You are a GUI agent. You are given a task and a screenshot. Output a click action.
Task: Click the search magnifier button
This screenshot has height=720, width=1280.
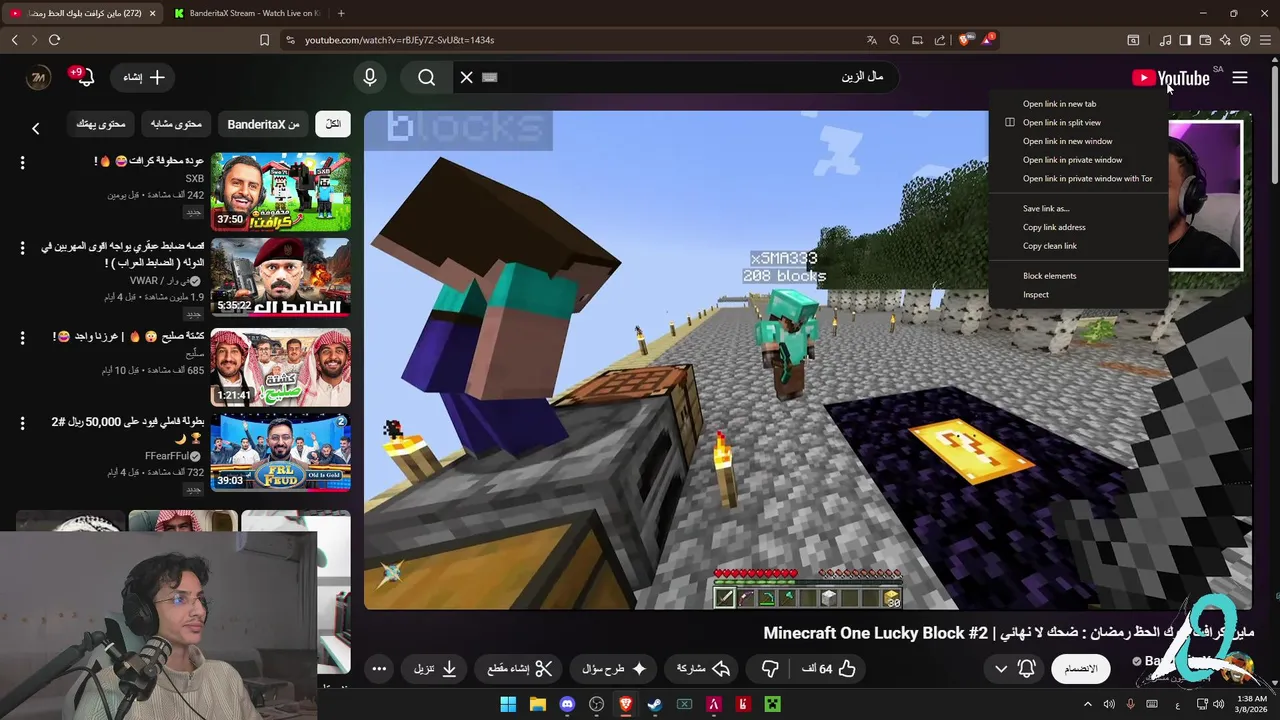coord(427,77)
